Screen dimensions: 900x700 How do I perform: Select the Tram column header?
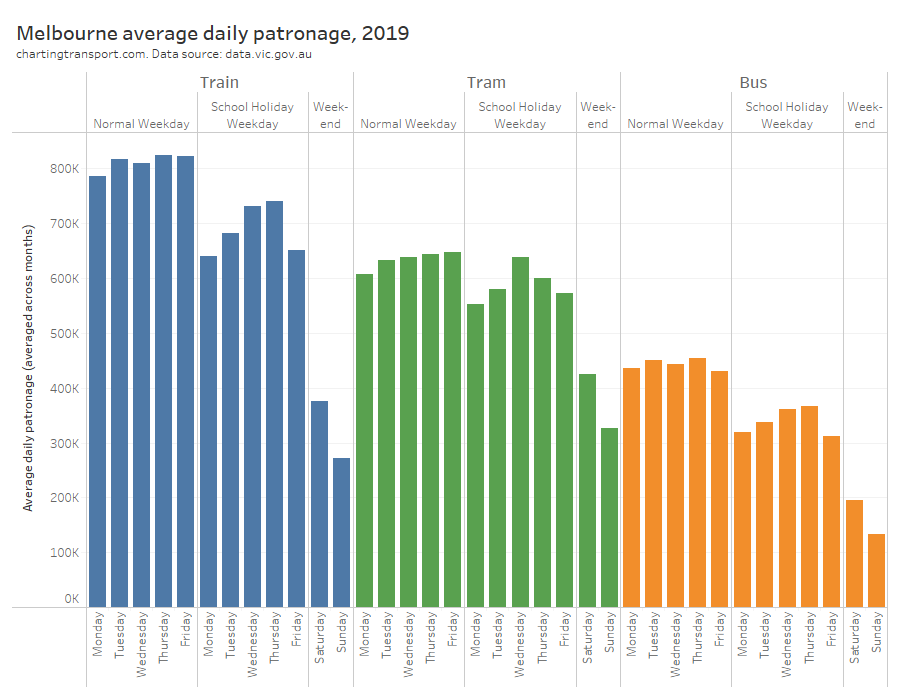tap(486, 83)
